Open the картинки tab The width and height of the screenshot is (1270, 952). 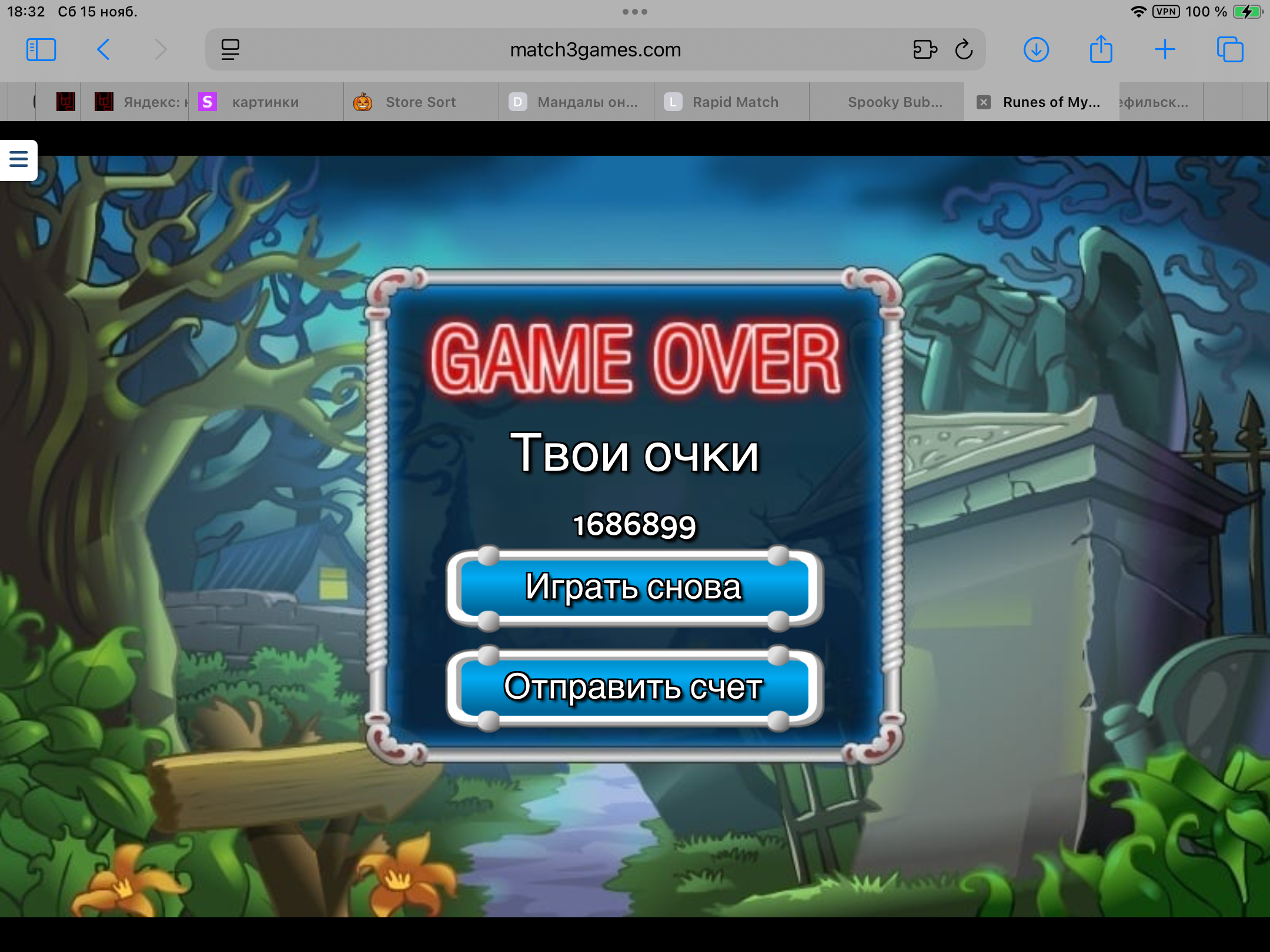coord(265,102)
